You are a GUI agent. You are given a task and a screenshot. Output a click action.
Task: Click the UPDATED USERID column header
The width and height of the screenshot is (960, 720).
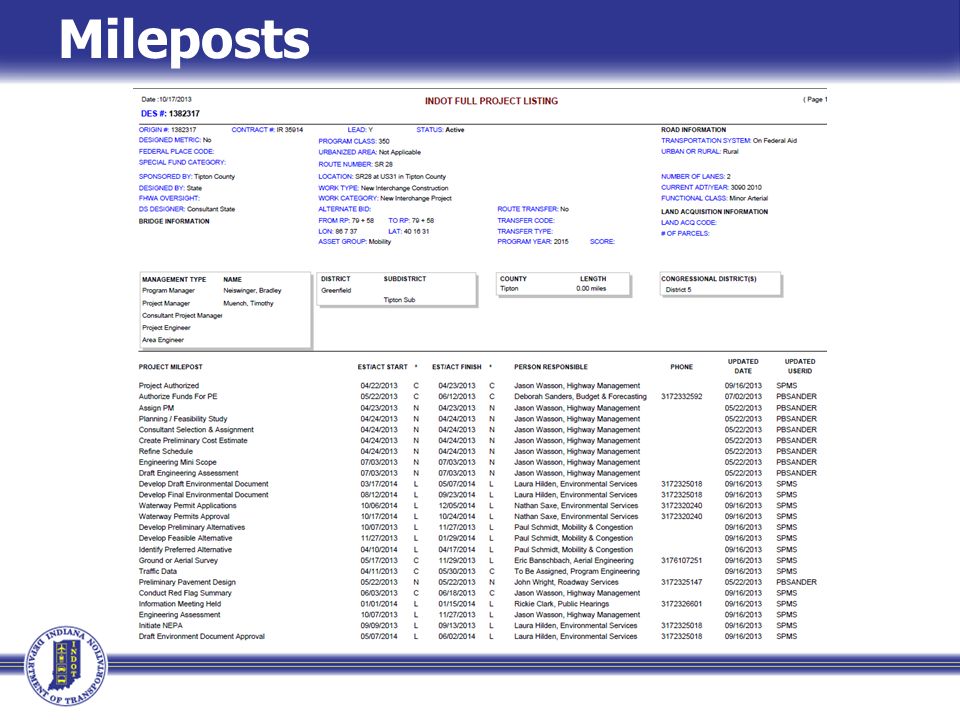click(800, 366)
